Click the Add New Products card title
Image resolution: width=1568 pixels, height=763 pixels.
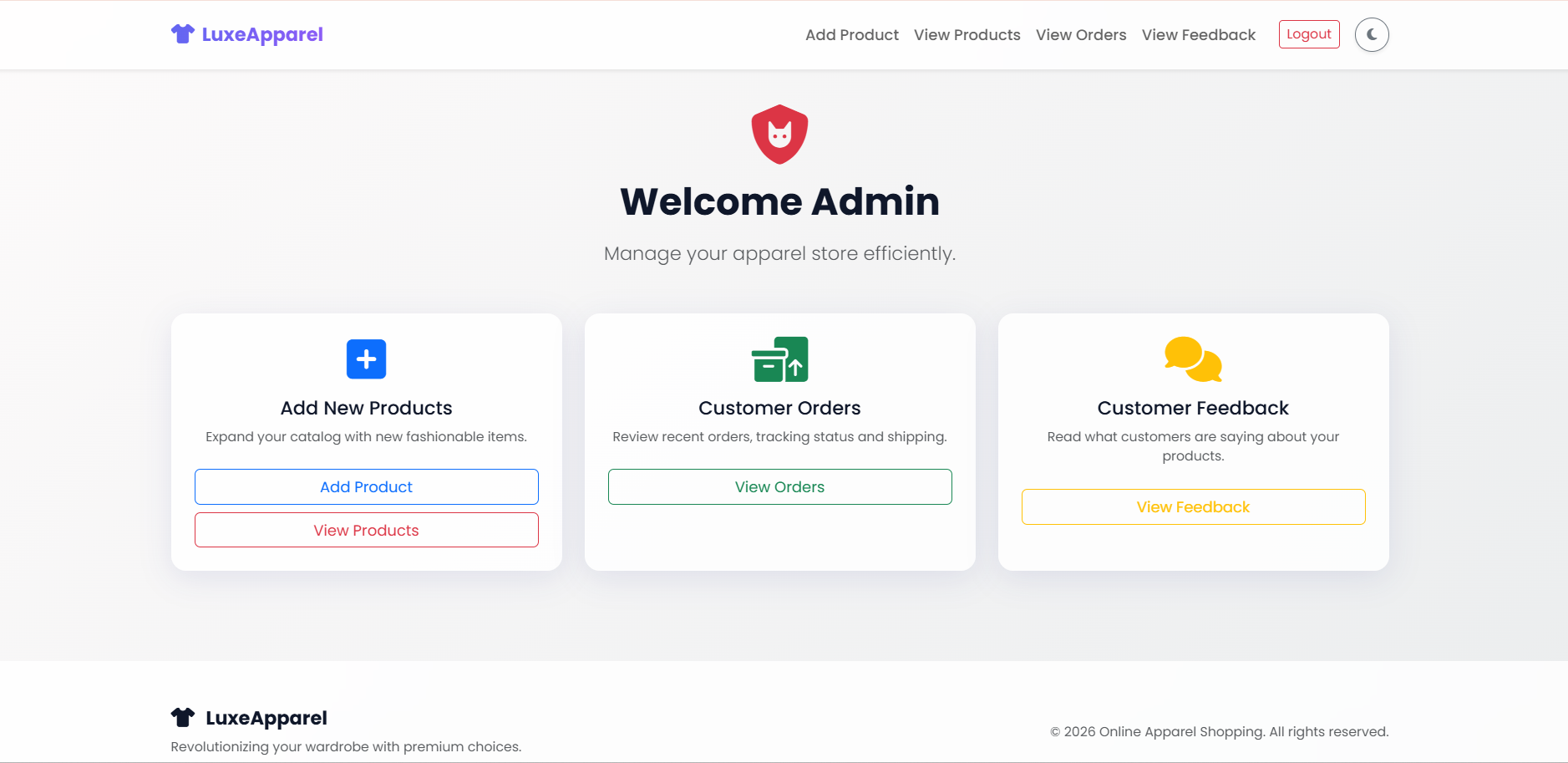pos(367,408)
